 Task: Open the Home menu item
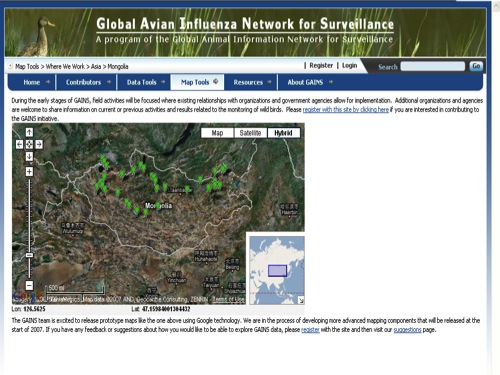(x=32, y=82)
